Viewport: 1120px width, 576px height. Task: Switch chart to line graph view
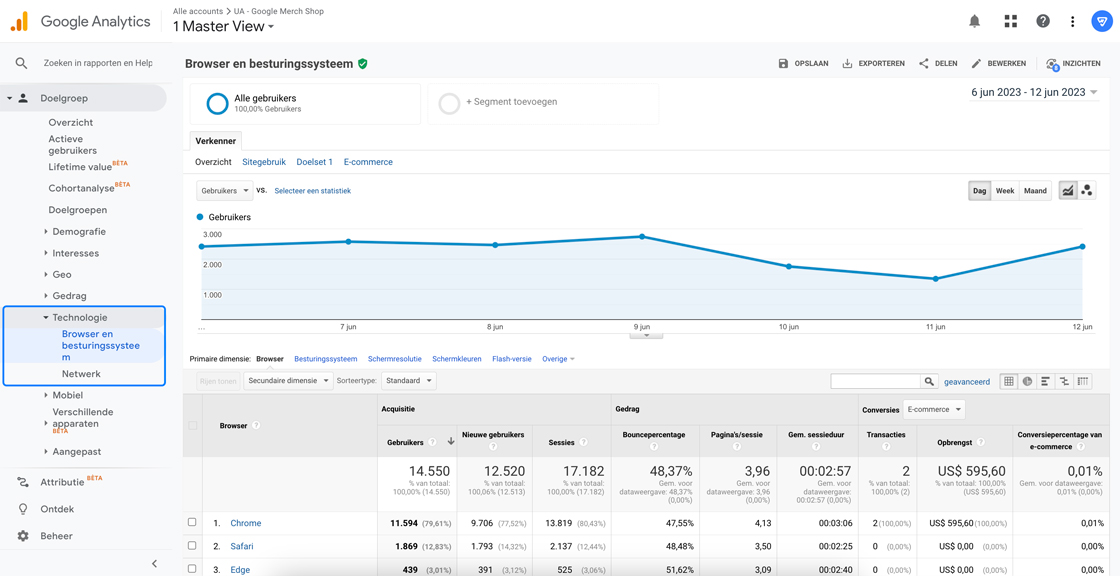tap(1068, 191)
